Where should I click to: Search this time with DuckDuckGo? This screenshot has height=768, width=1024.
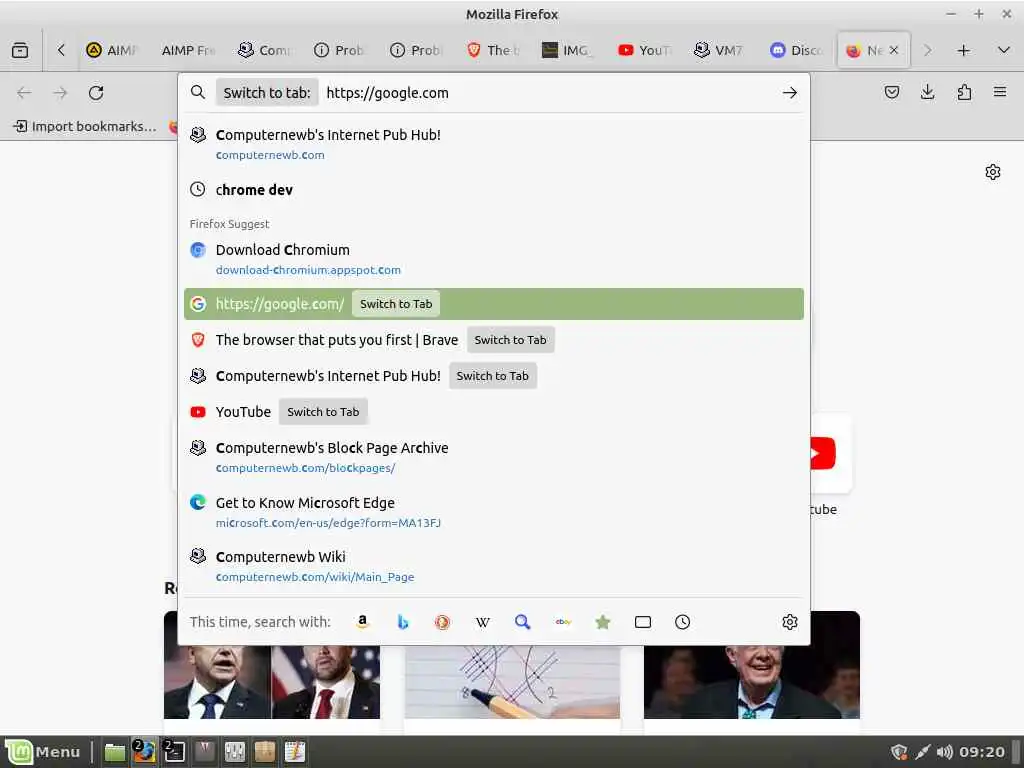point(443,622)
